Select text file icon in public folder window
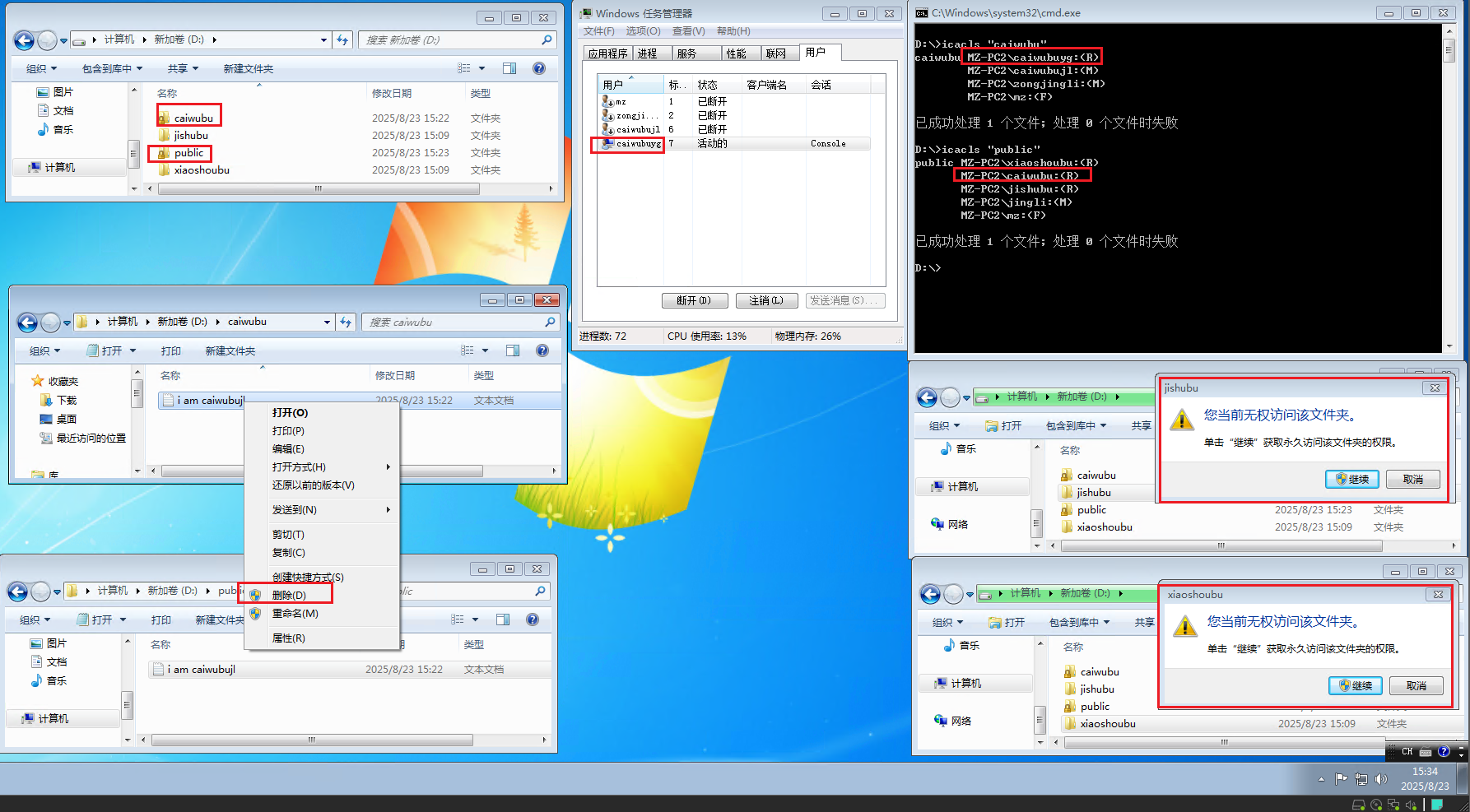 click(x=158, y=670)
